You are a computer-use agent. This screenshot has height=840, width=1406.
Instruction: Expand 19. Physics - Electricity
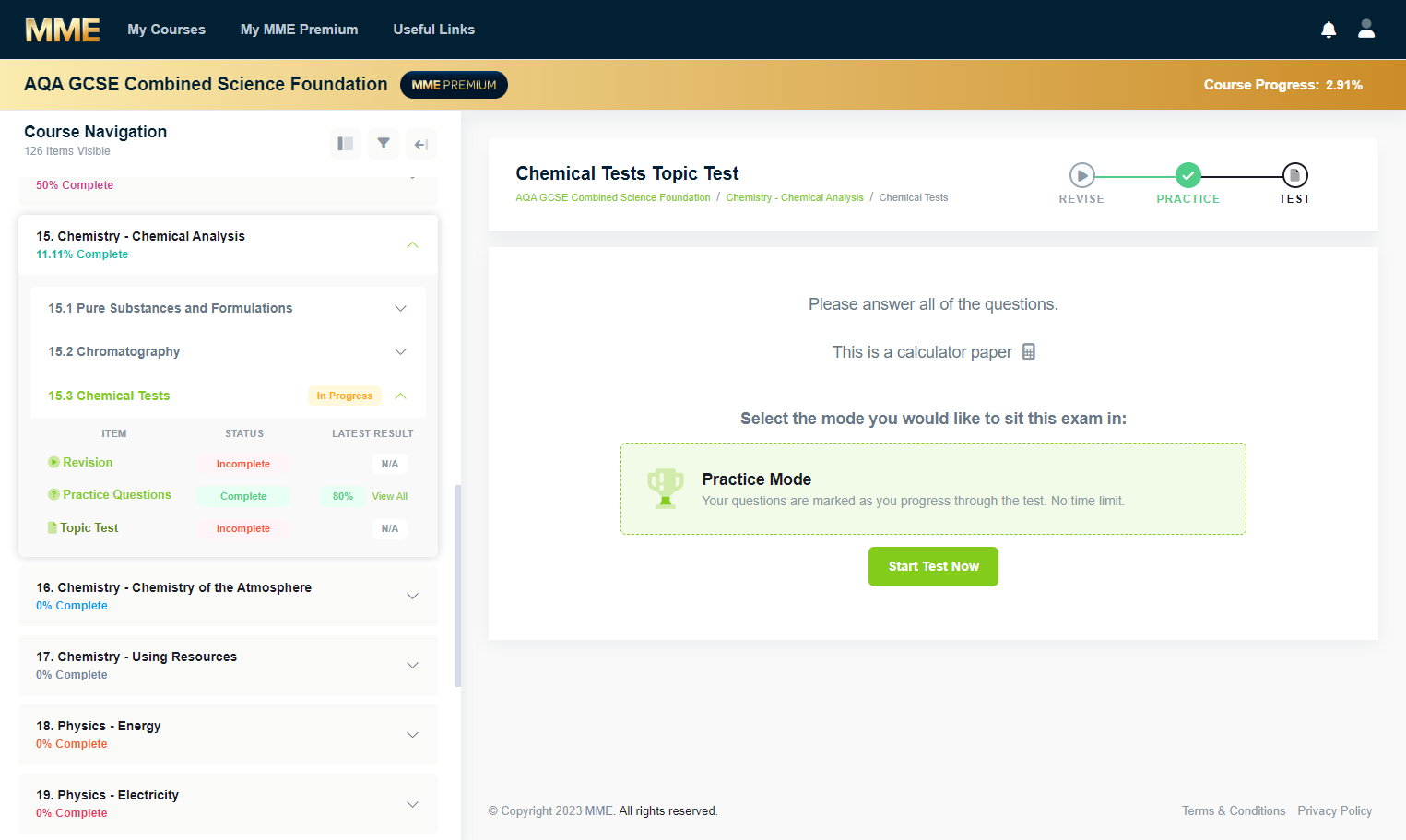tap(412, 804)
